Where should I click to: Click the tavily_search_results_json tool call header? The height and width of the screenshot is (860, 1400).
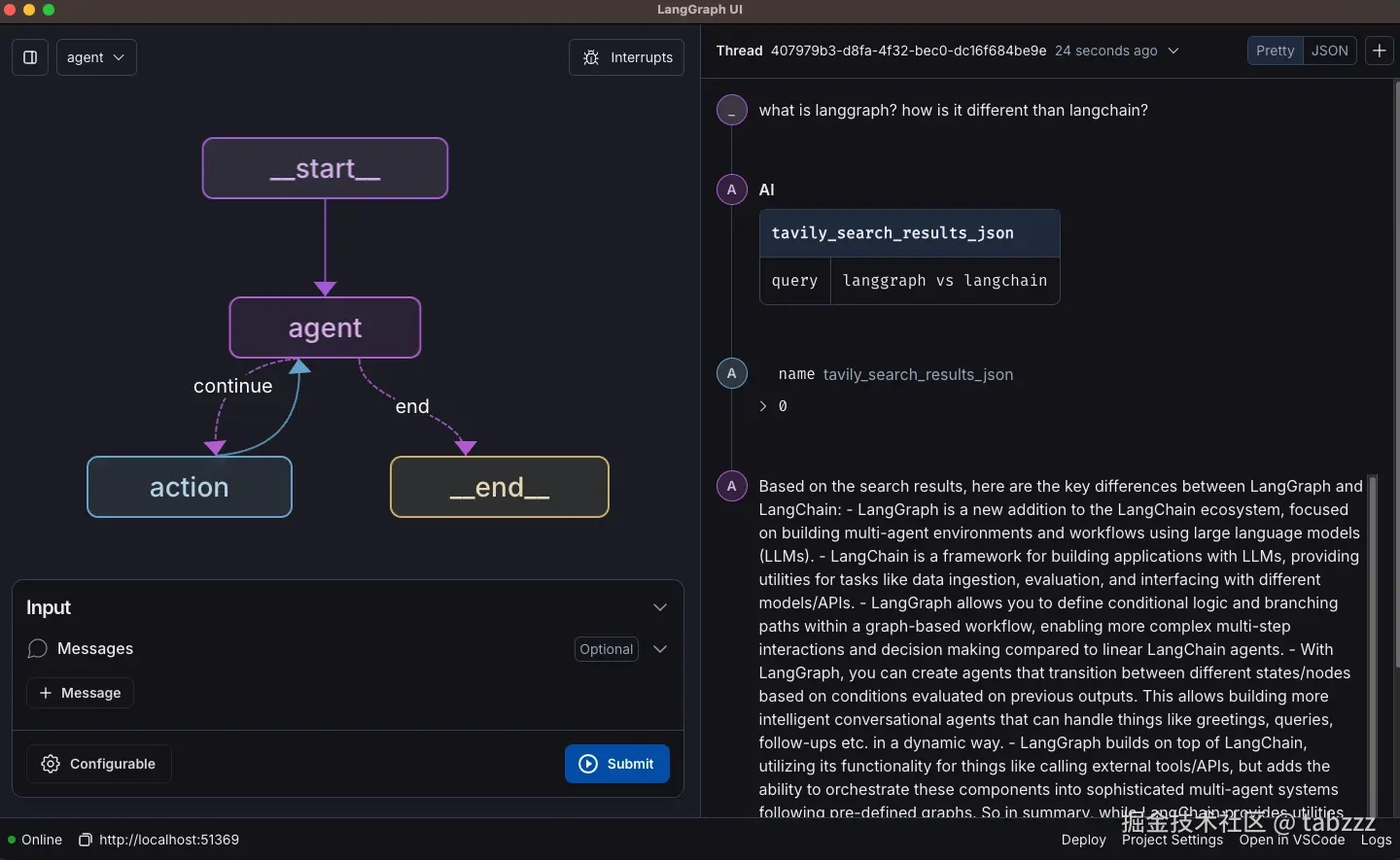(x=910, y=233)
